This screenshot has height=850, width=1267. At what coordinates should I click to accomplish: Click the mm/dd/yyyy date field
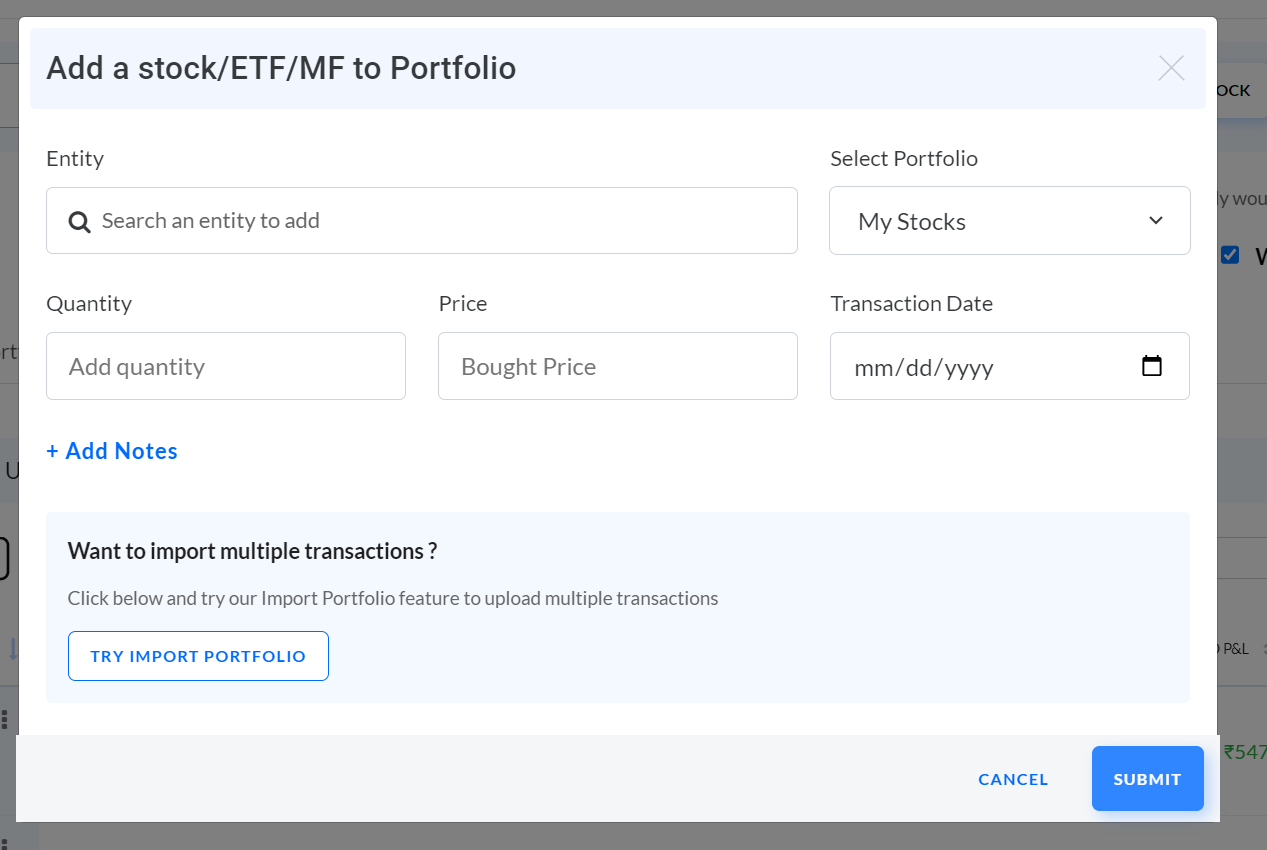[x=1010, y=366]
